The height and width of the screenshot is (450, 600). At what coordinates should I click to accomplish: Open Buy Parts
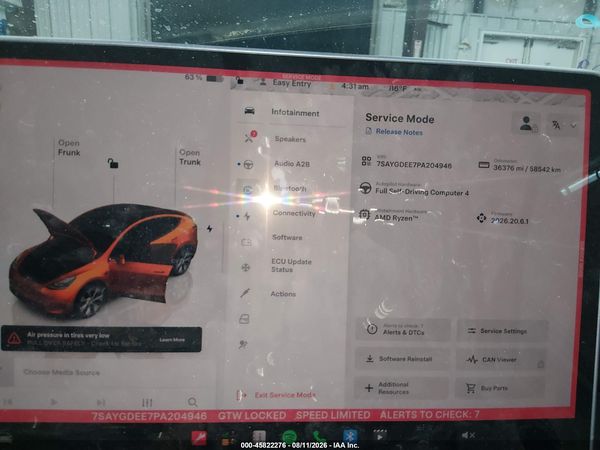(499, 388)
